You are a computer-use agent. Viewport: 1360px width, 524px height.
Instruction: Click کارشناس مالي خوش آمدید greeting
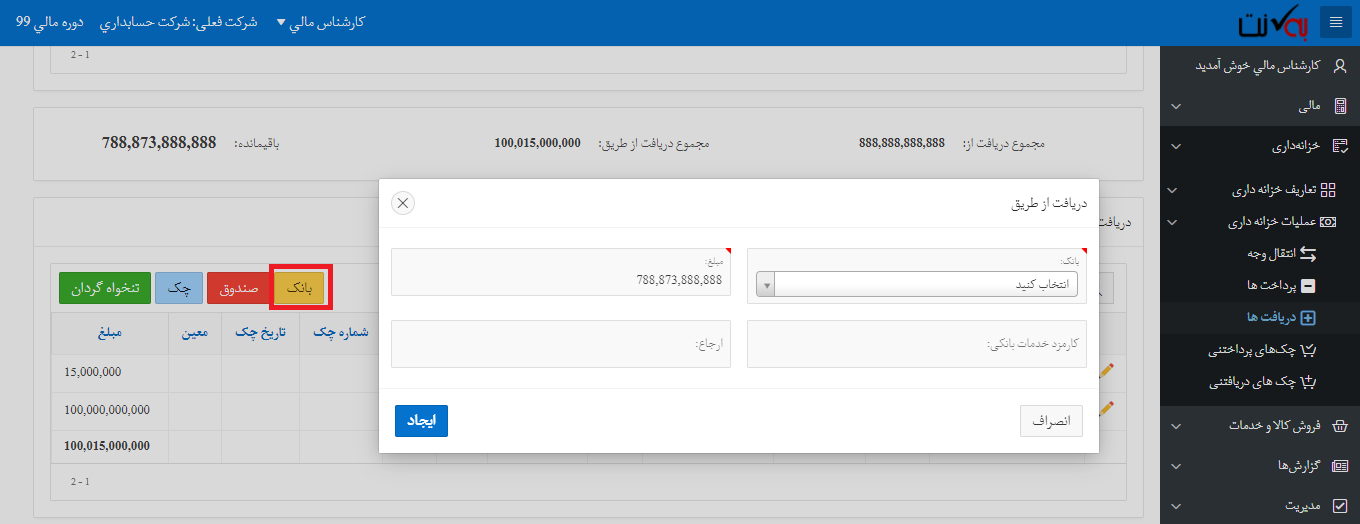pyautogui.click(x=1258, y=65)
